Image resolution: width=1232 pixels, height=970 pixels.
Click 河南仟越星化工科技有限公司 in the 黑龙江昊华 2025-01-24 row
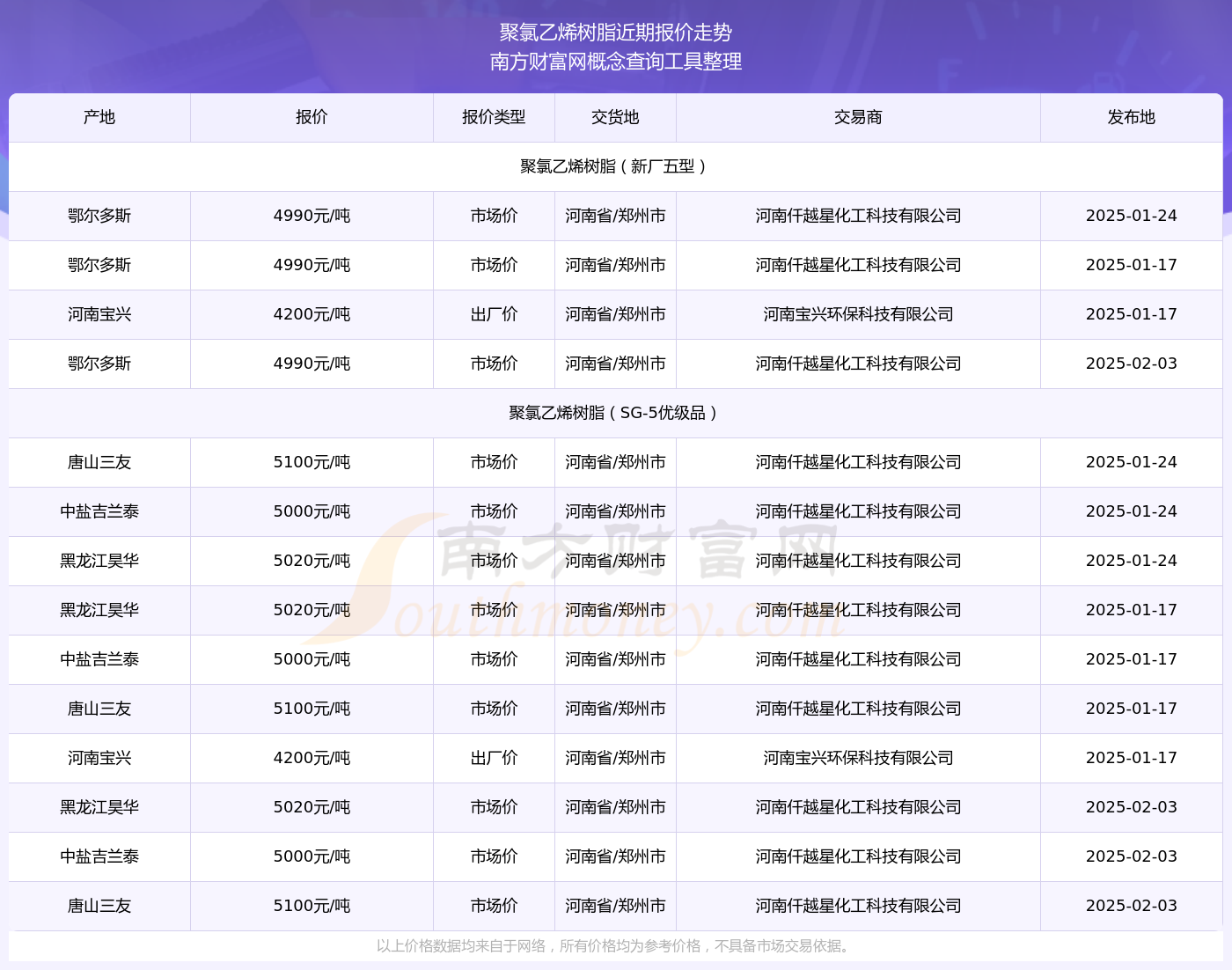point(858,561)
